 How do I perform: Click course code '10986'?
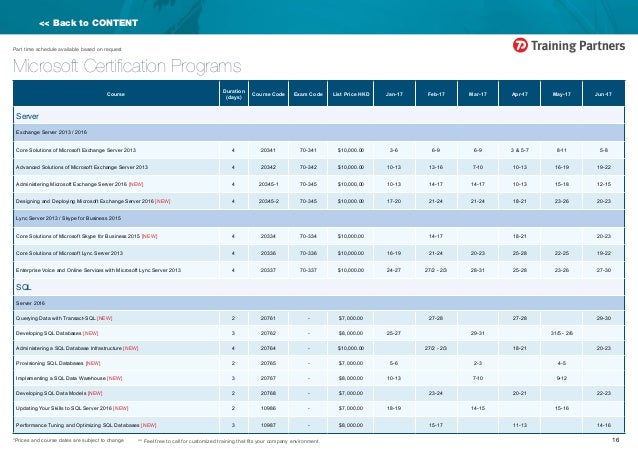[268, 408]
